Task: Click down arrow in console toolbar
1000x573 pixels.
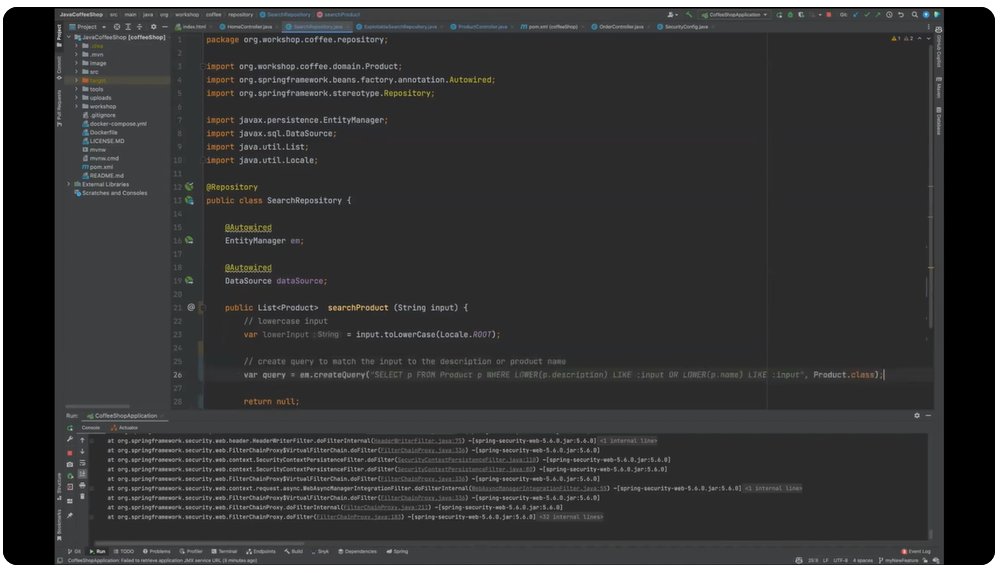Action: click(82, 452)
